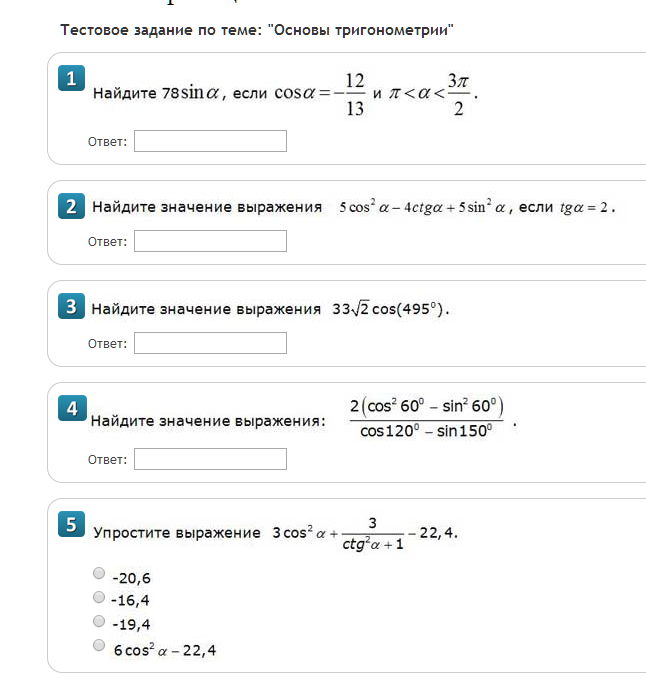The height and width of the screenshot is (688, 646).
Task: Choose the -19,4 radio button
Action: [x=99, y=621]
